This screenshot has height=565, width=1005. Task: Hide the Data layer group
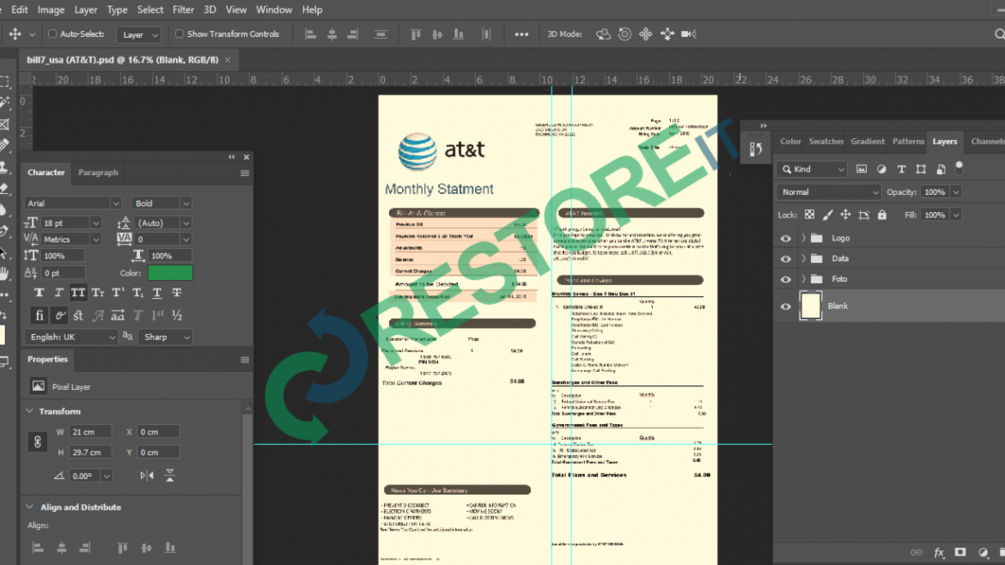[786, 259]
